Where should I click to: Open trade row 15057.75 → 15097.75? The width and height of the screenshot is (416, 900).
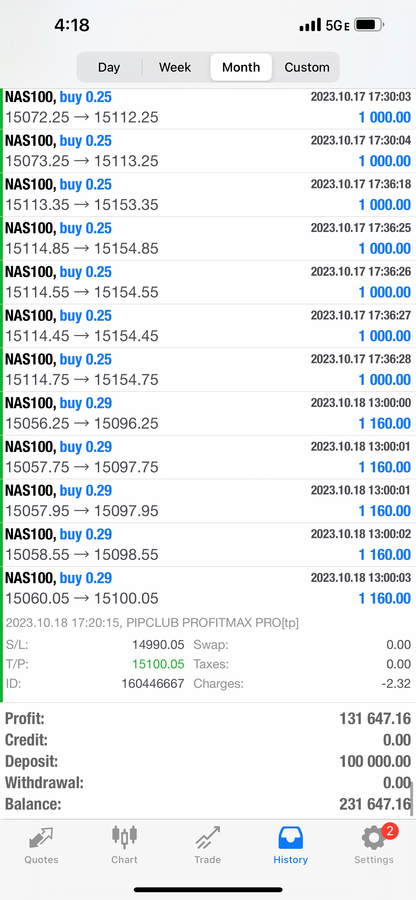point(209,457)
